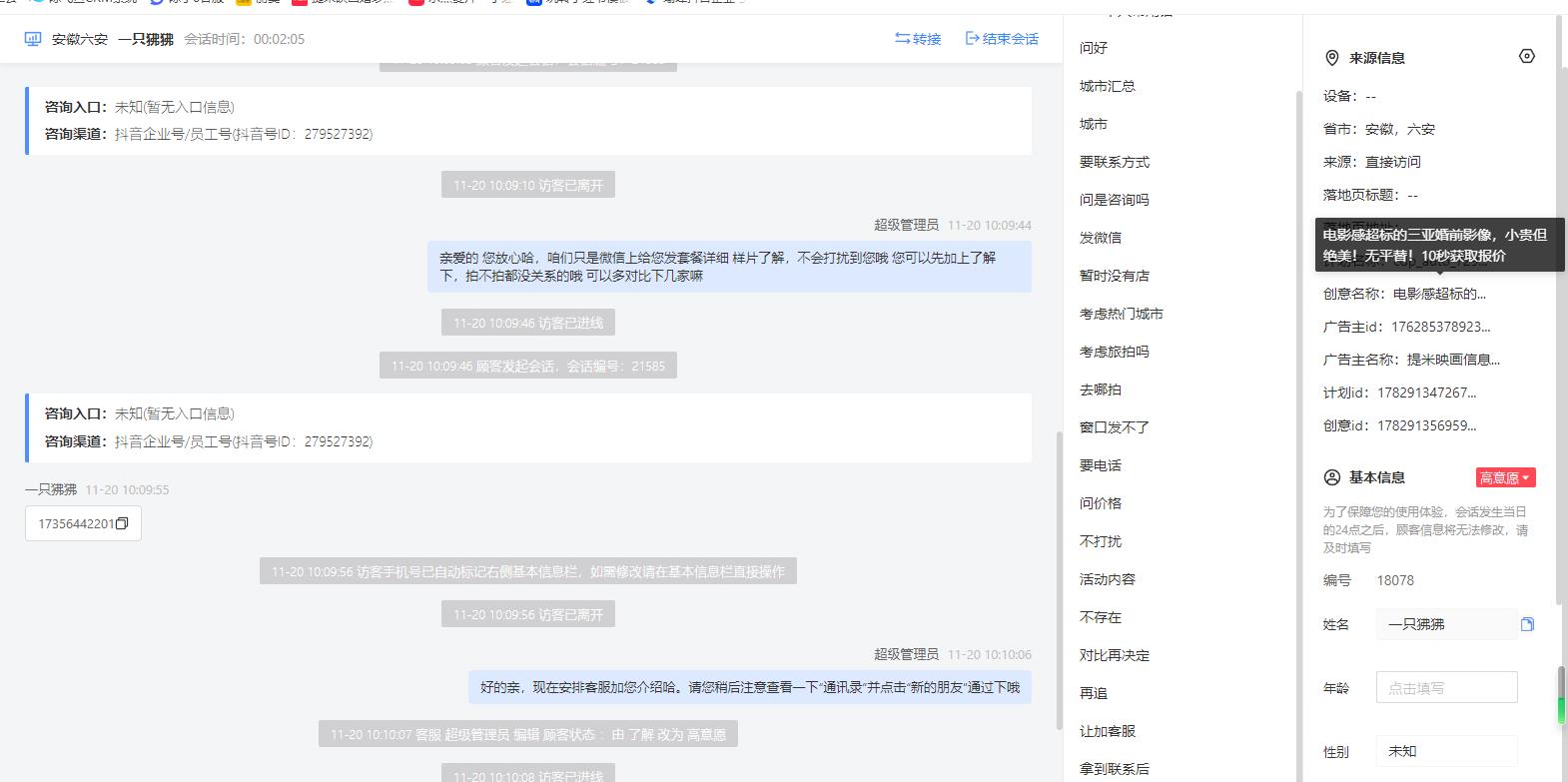
Task: Pick quick reply 问价格
Action: 1101,503
